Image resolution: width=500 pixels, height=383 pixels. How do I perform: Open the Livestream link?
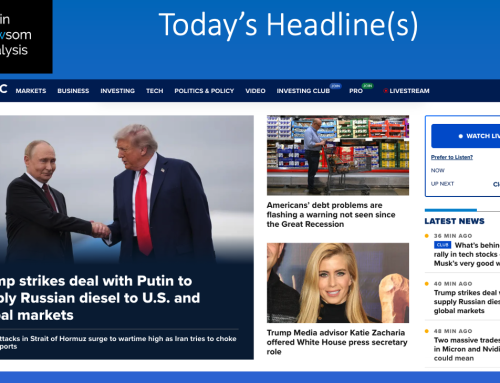pyautogui.click(x=409, y=91)
